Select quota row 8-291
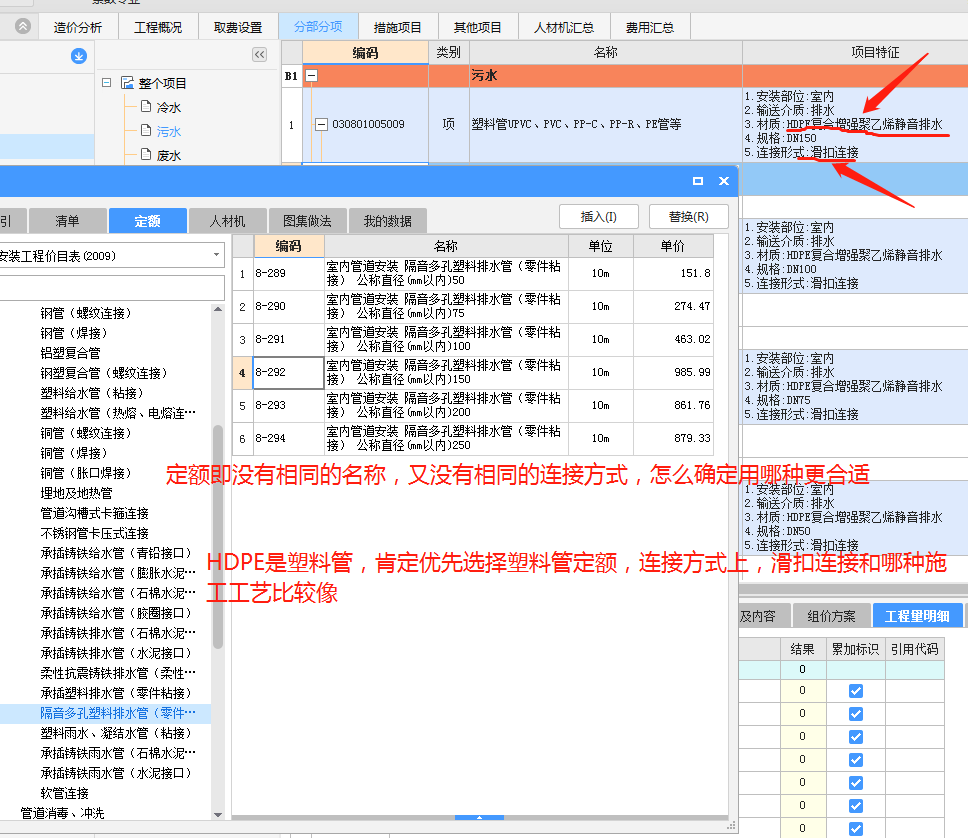Screen dimensions: 968x838 tap(474, 340)
